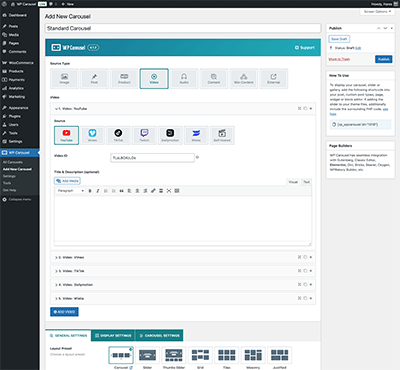400x370 pixels.
Task: Switch to Display Settings tab
Action: [x=113, y=335]
